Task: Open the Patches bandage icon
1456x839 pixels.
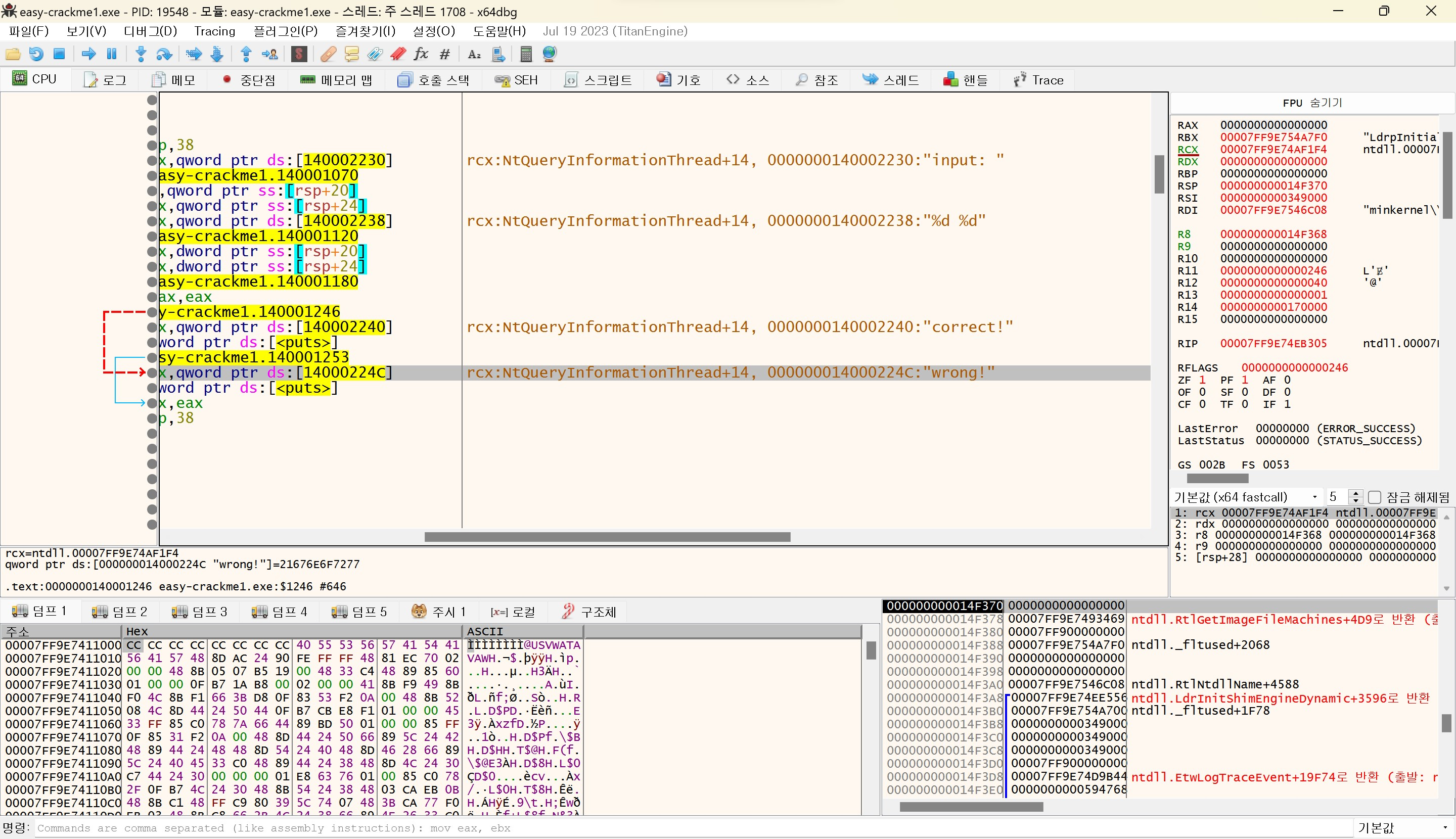Action: (x=328, y=54)
